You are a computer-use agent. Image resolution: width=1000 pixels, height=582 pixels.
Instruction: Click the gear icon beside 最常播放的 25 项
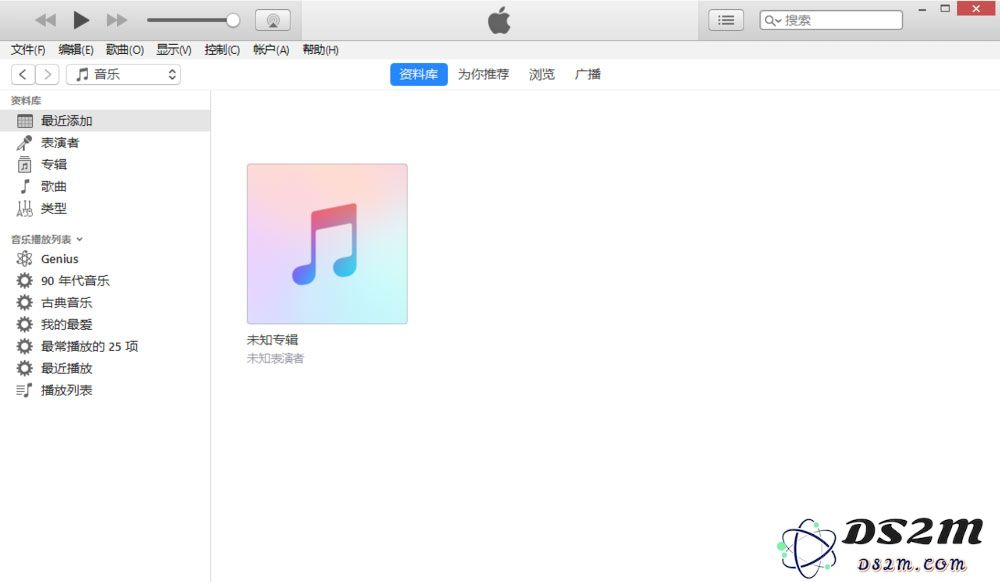click(x=24, y=346)
